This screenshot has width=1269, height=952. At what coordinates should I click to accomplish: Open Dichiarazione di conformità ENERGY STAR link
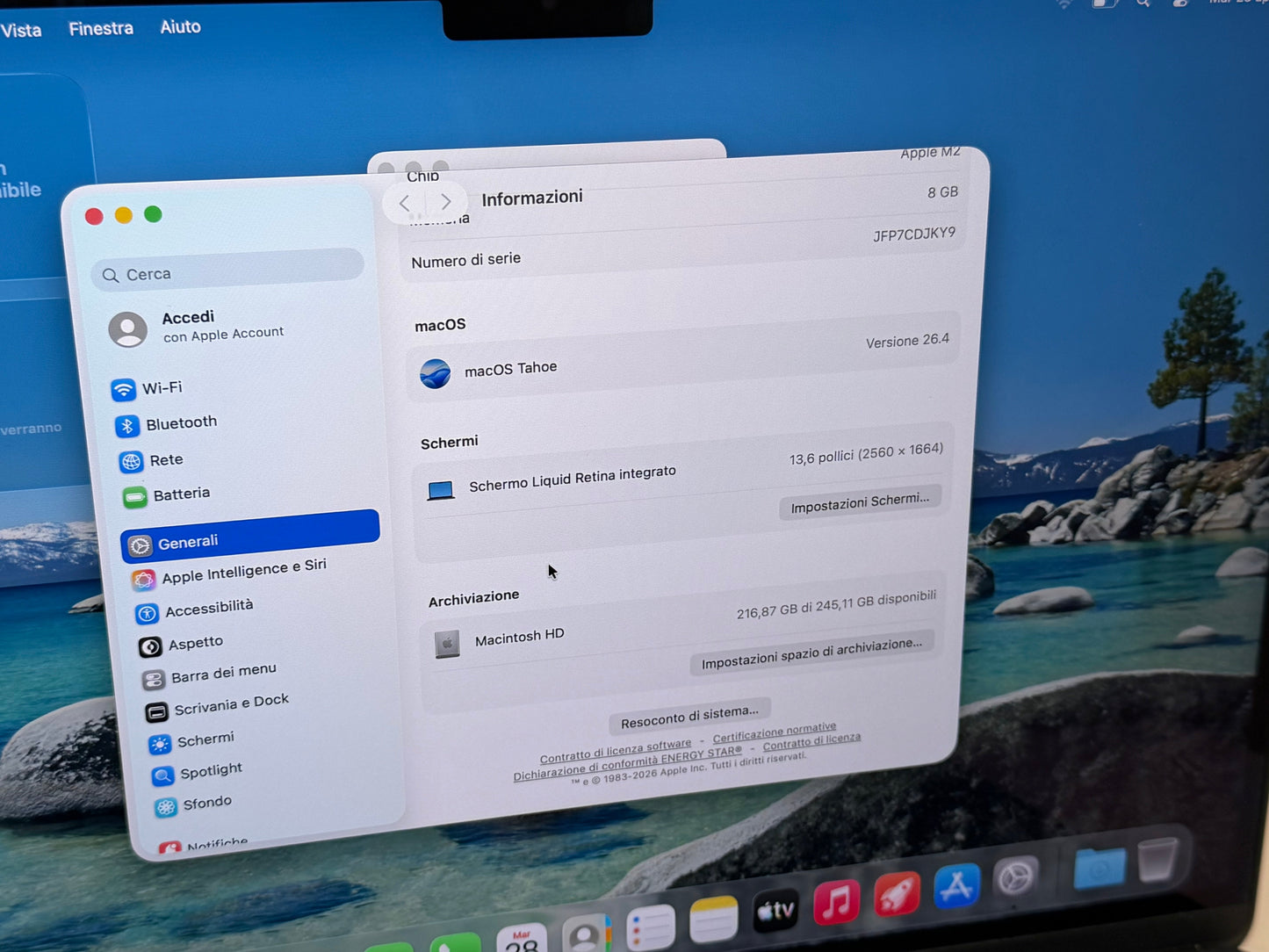click(627, 763)
